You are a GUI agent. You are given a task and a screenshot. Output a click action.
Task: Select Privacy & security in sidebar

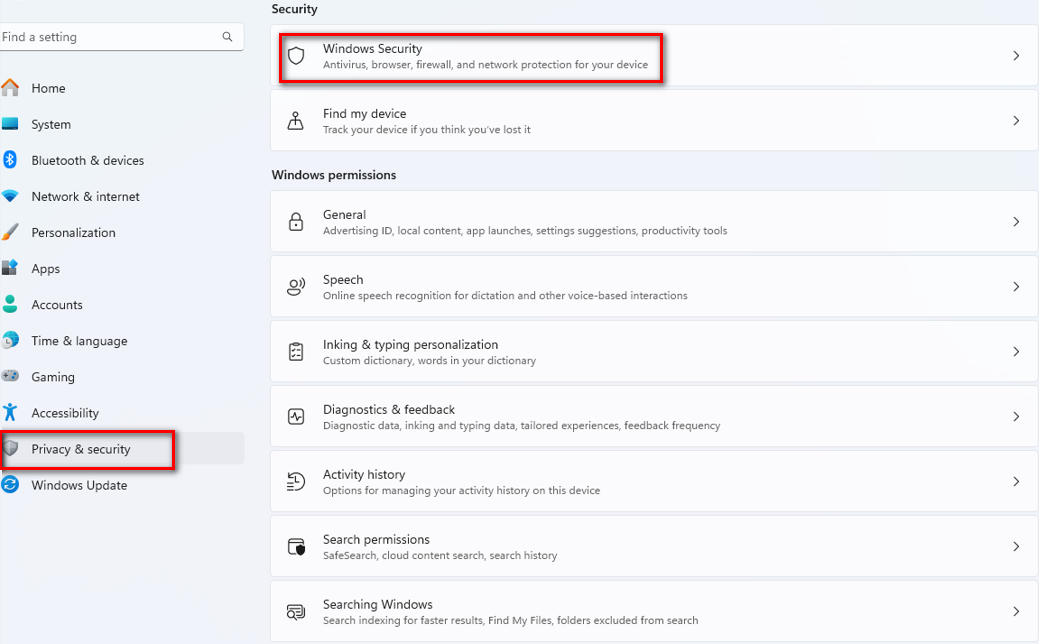click(122, 449)
